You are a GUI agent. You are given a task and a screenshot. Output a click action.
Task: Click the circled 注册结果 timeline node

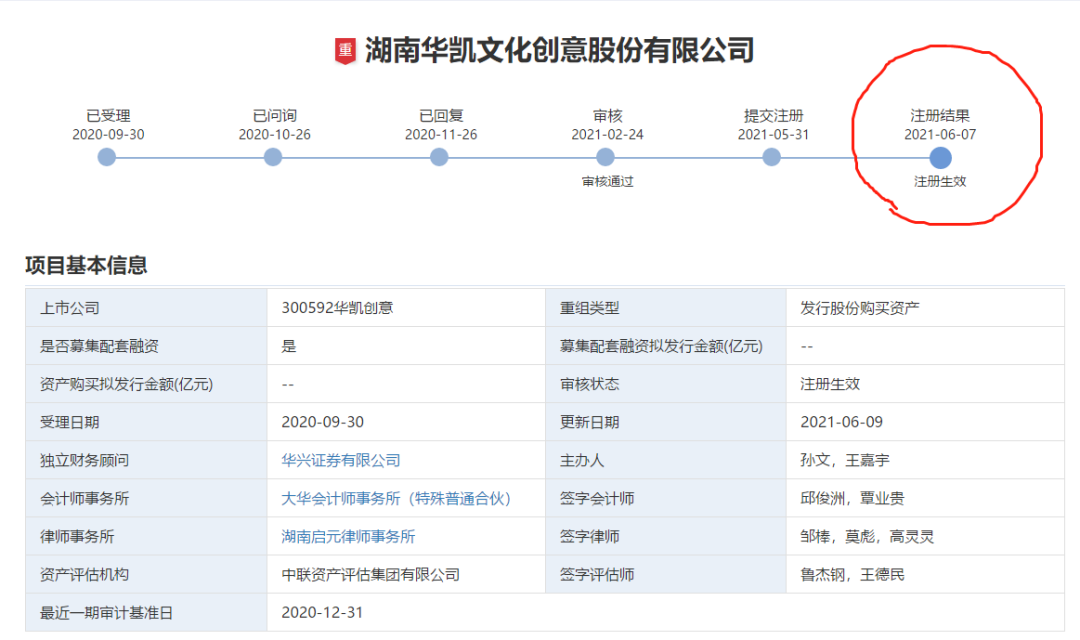pos(939,157)
